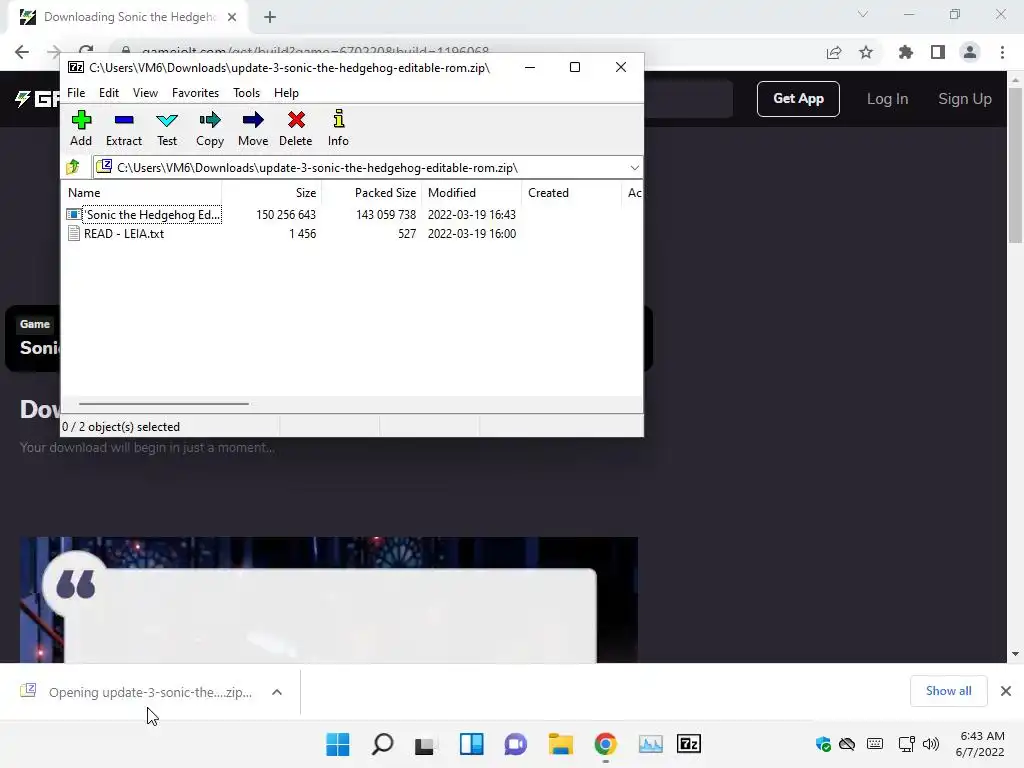
Task: Expand the download item options chevron
Action: [277, 692]
